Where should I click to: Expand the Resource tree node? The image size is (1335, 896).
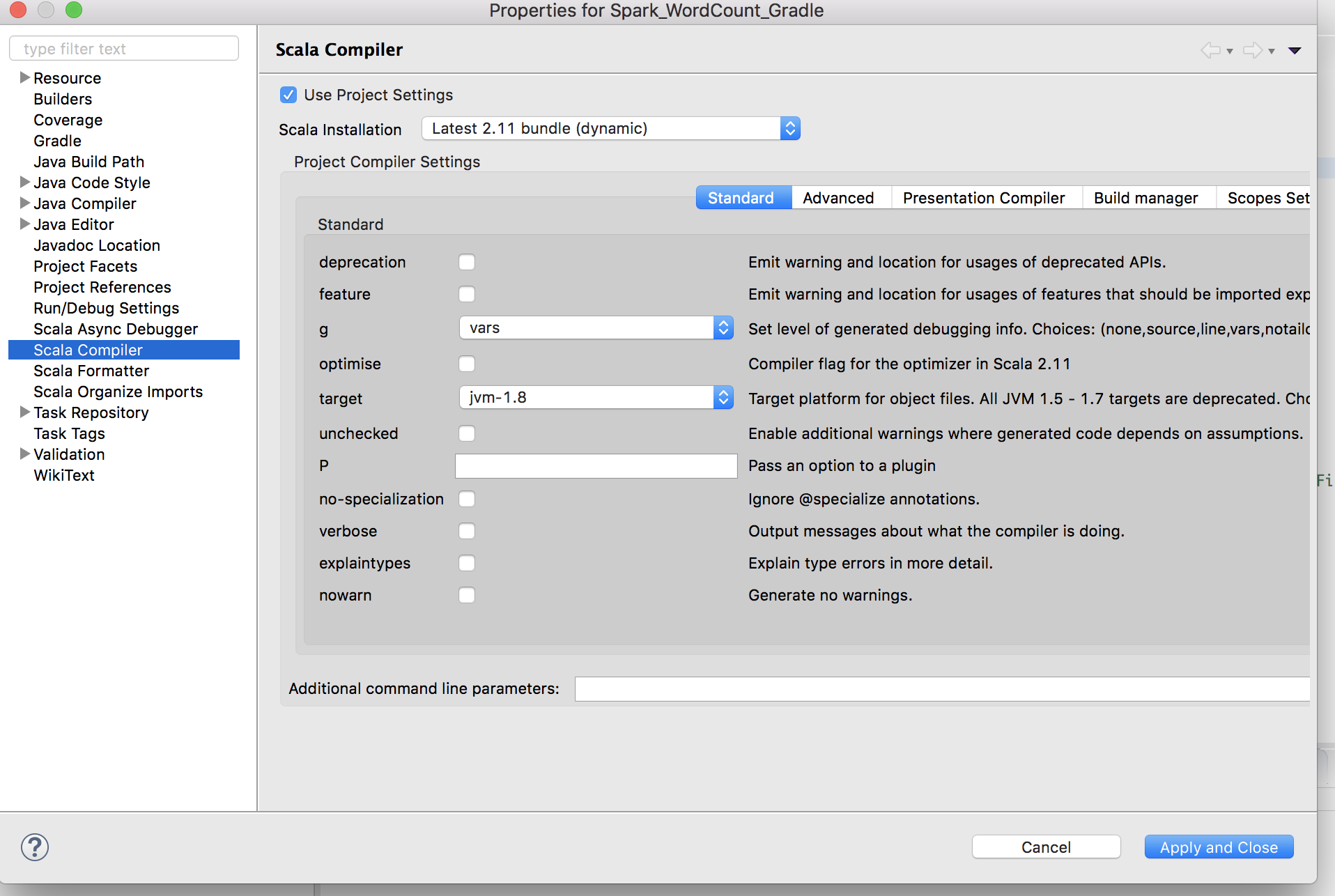[24, 77]
